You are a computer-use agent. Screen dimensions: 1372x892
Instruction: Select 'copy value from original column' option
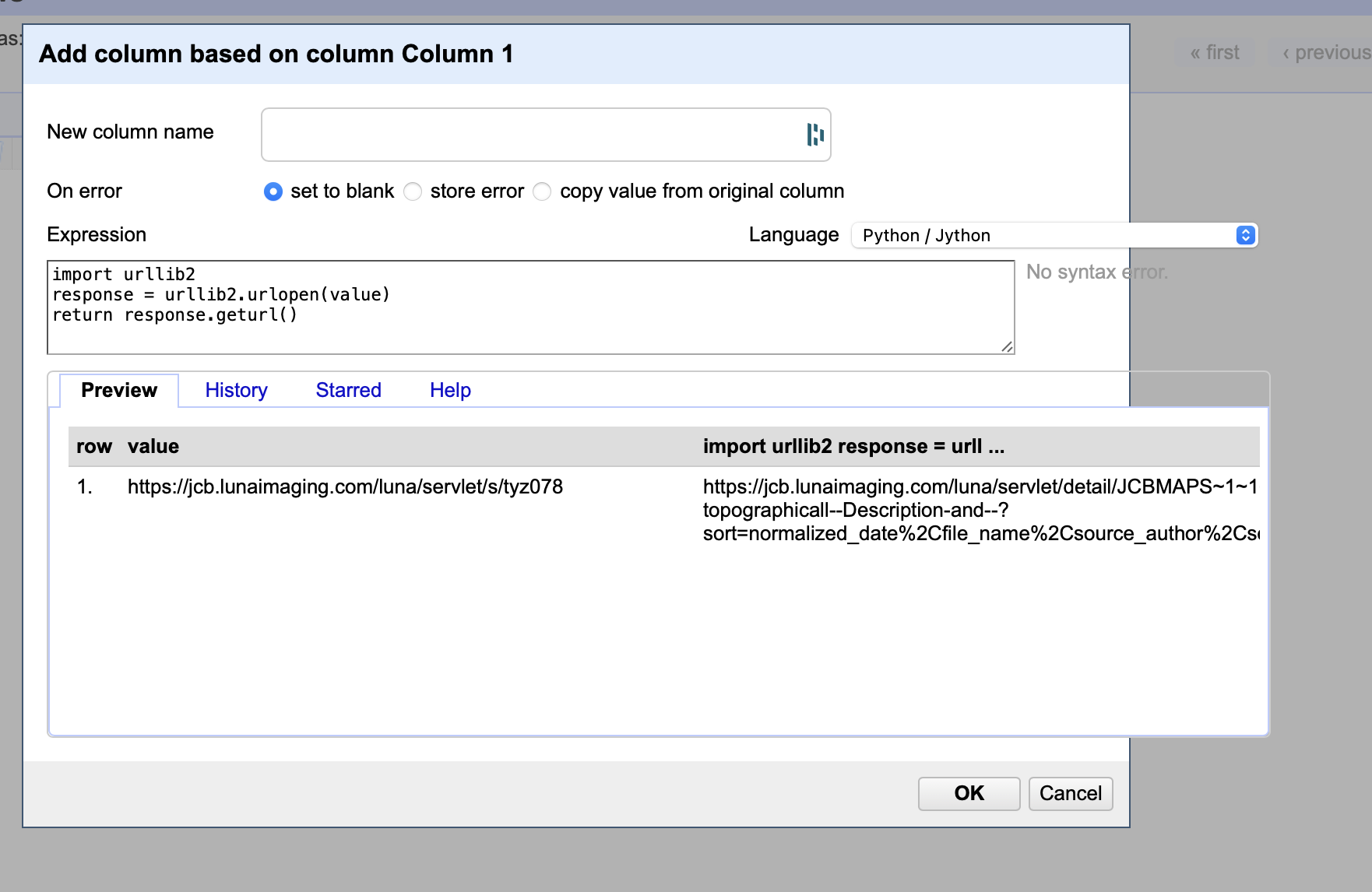click(543, 191)
